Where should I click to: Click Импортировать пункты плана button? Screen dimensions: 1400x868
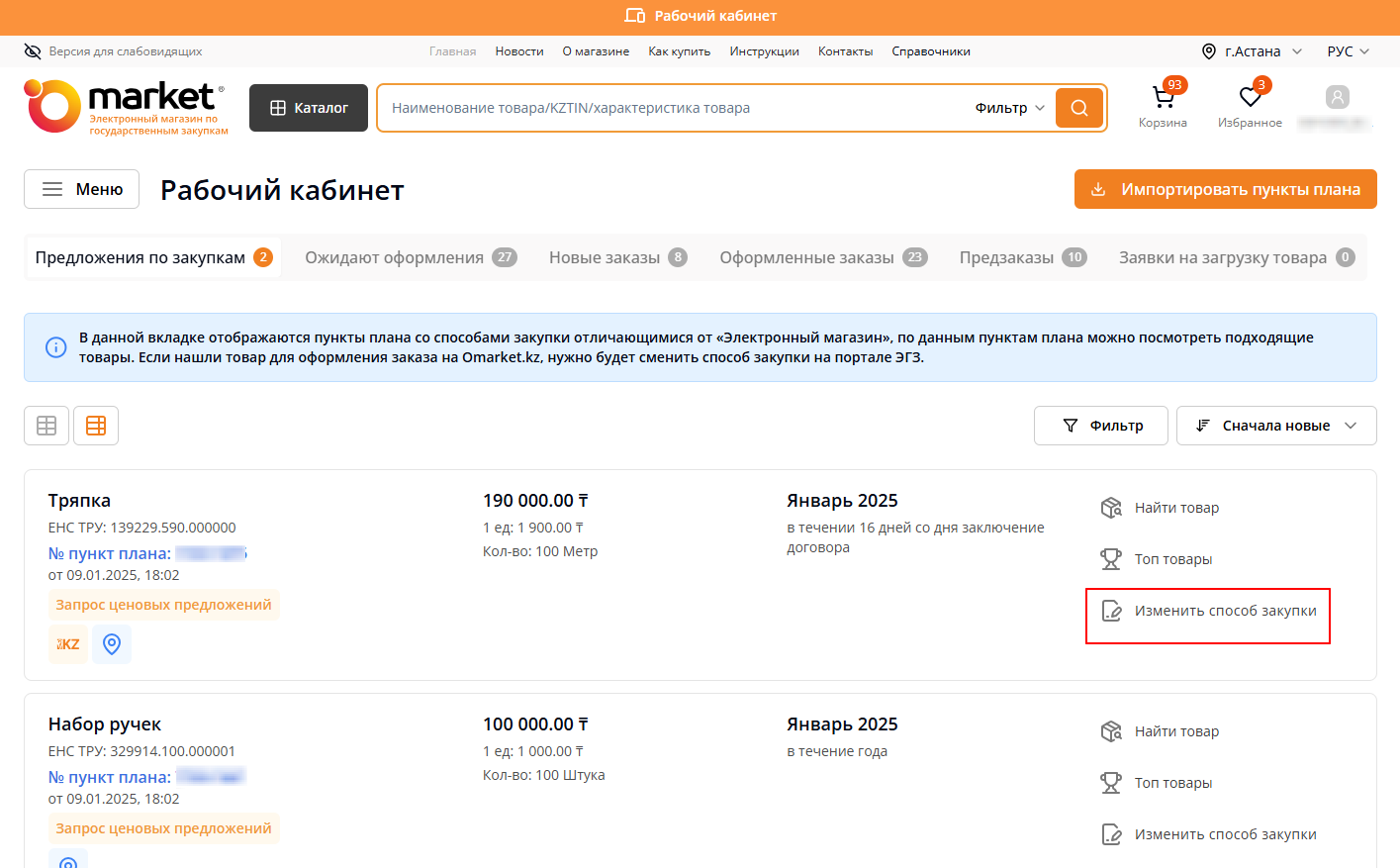point(1225,189)
